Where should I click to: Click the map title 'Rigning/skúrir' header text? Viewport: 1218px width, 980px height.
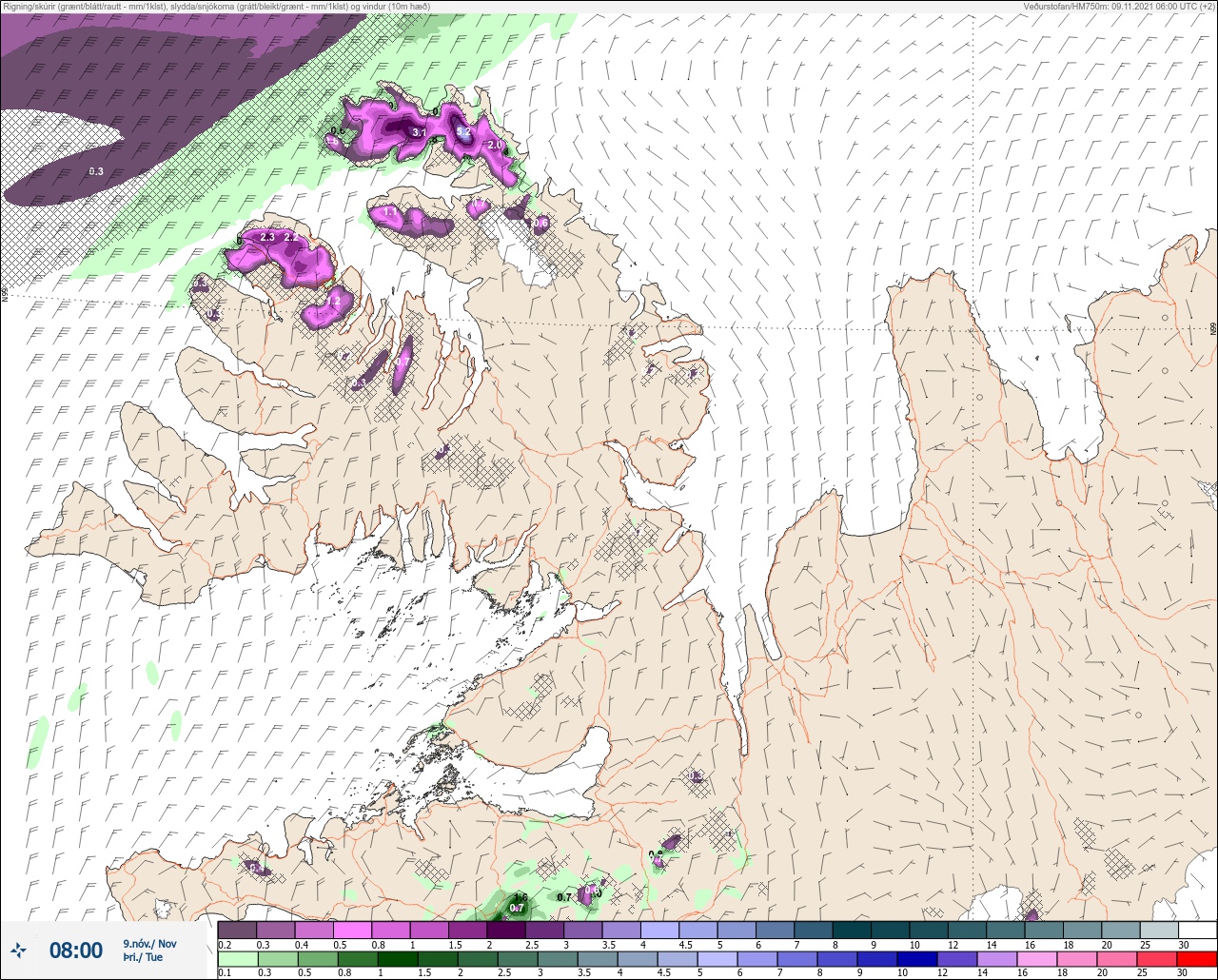coord(216,7)
